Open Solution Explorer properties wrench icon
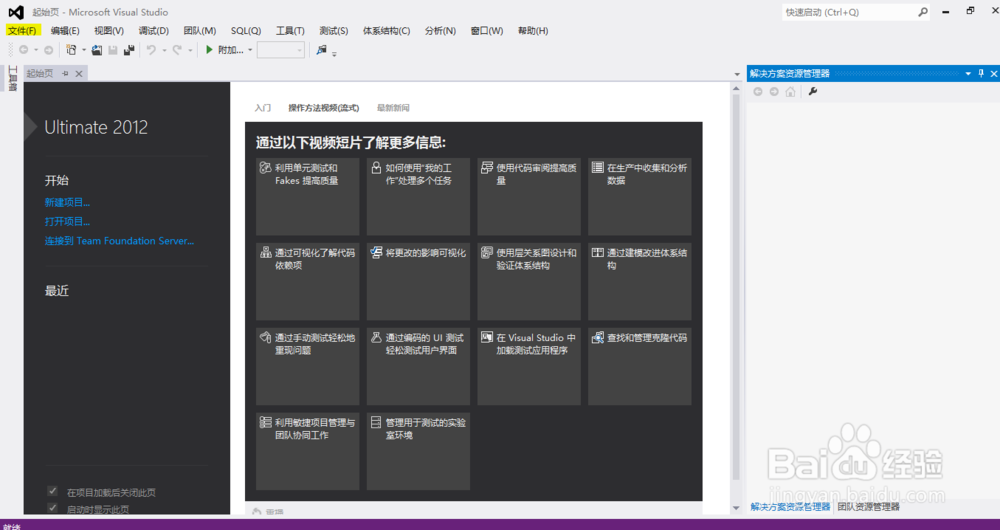Screen dimensions: 1000x530 [812, 92]
